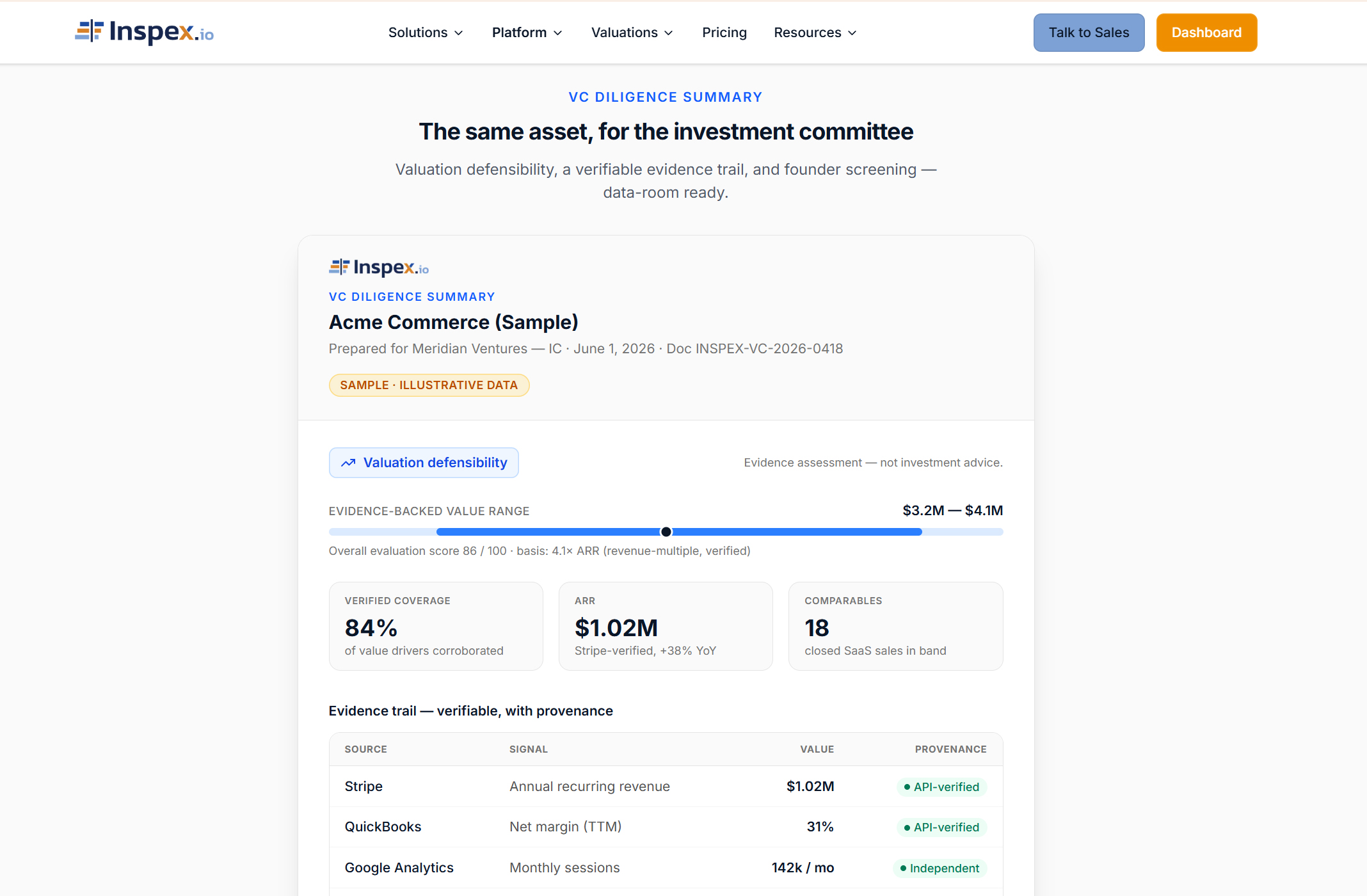This screenshot has height=896, width=1367.
Task: Click the value range slider handle
Action: (x=666, y=532)
